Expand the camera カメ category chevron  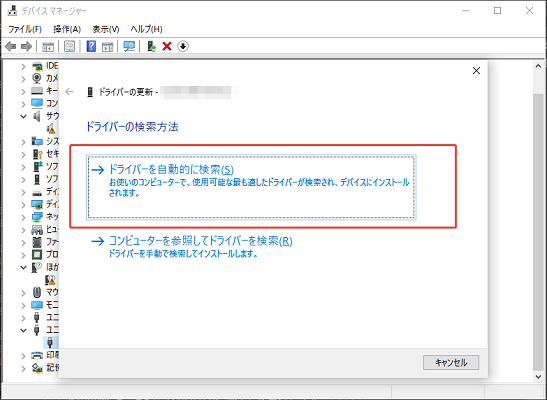click(23, 79)
